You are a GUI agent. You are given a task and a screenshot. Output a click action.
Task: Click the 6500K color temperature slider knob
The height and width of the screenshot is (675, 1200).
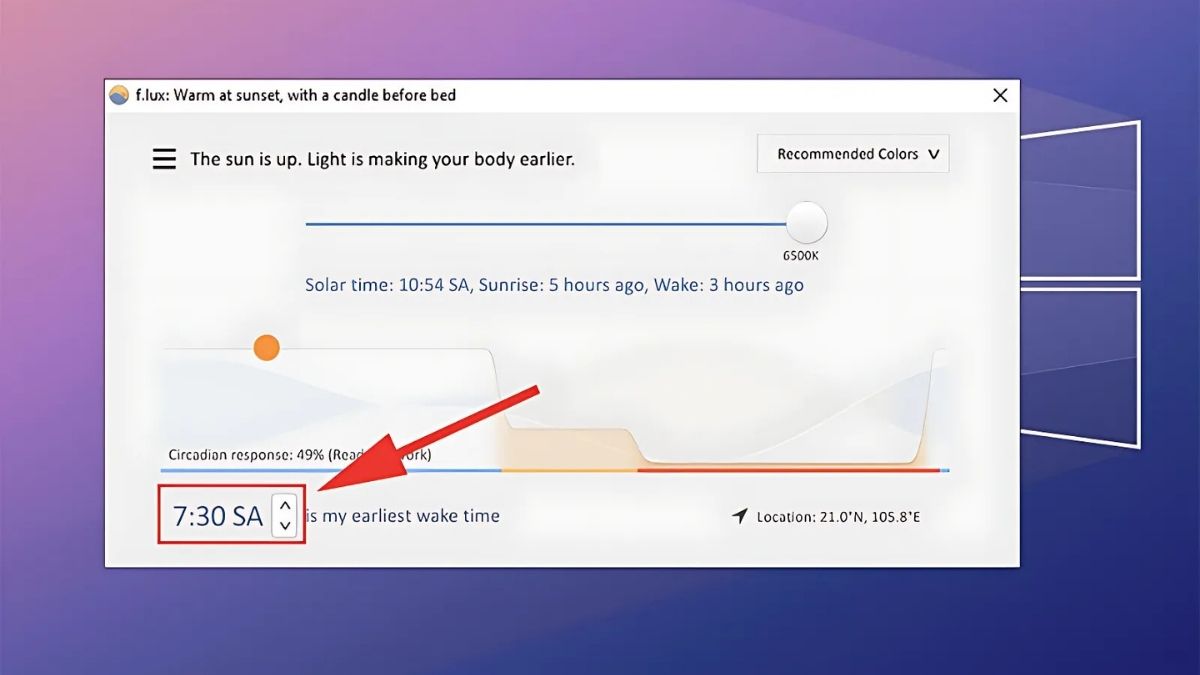(x=806, y=223)
